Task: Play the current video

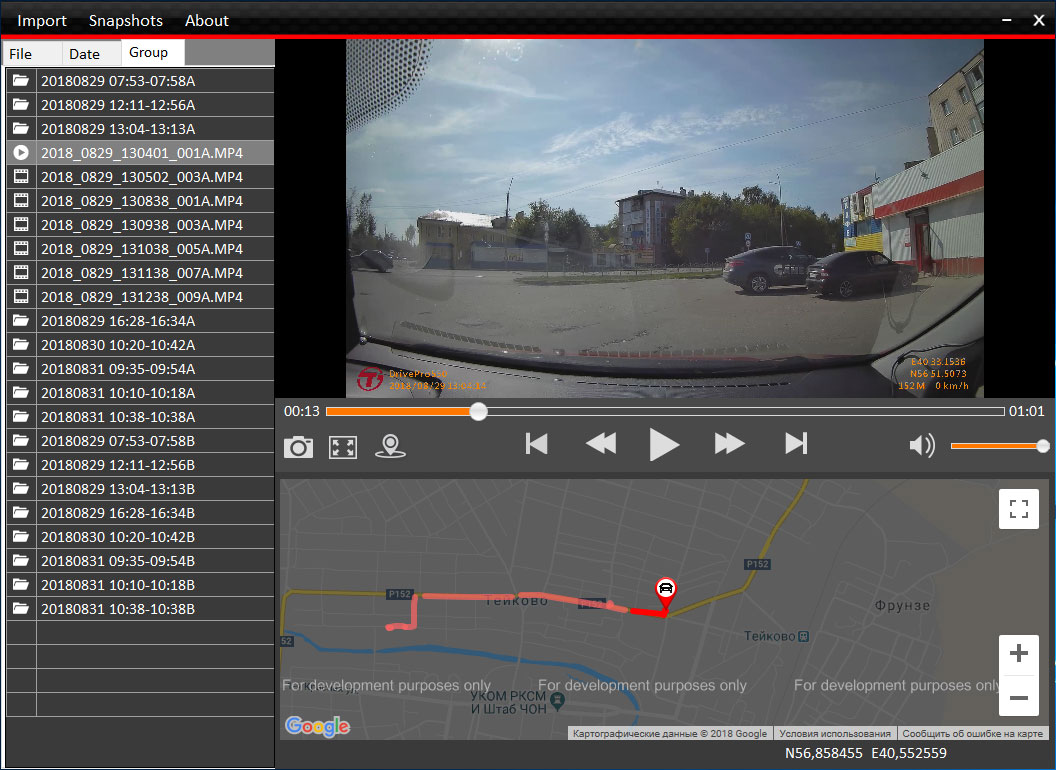Action: pyautogui.click(x=664, y=445)
